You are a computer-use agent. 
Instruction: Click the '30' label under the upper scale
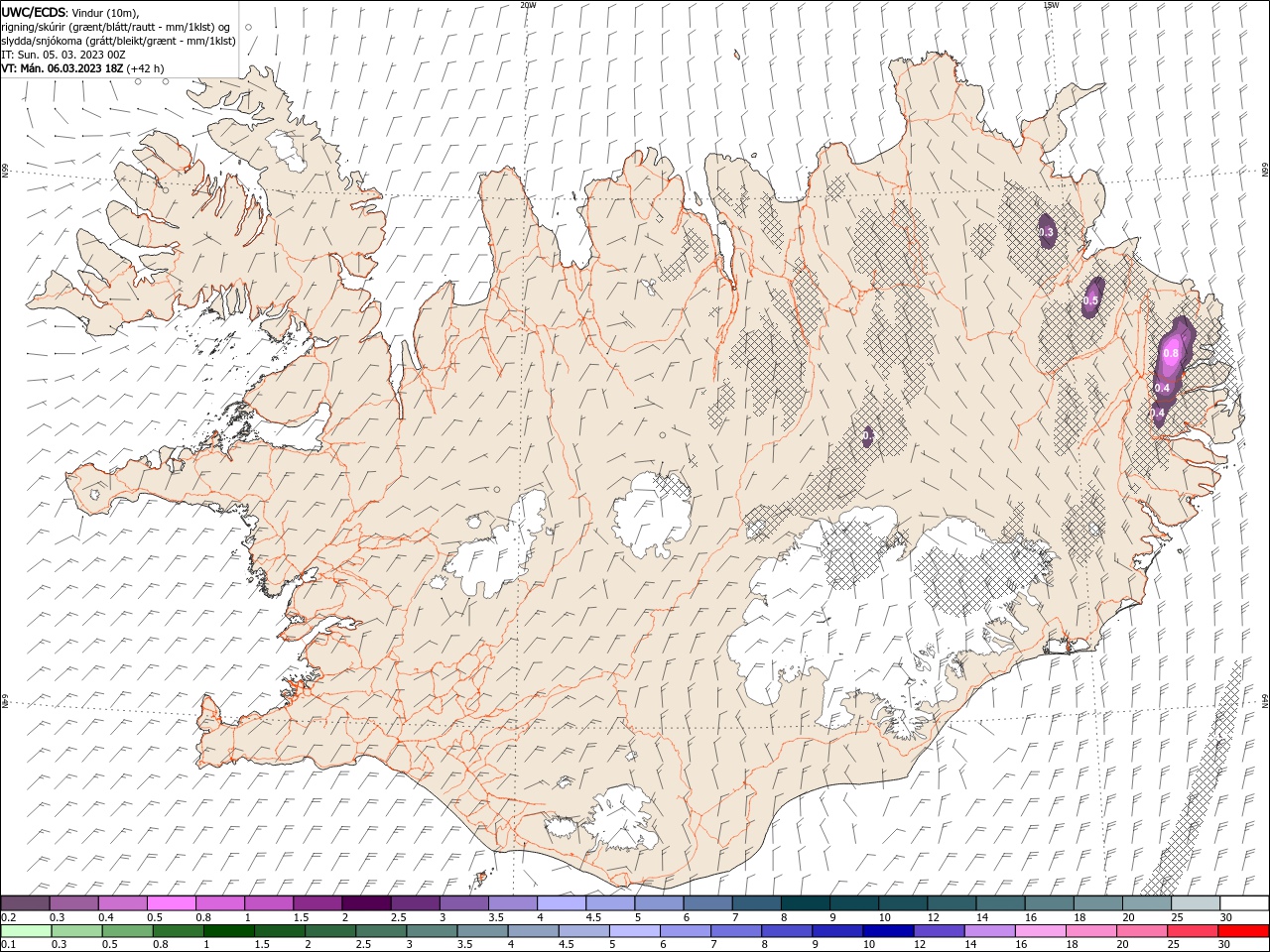1226,917
